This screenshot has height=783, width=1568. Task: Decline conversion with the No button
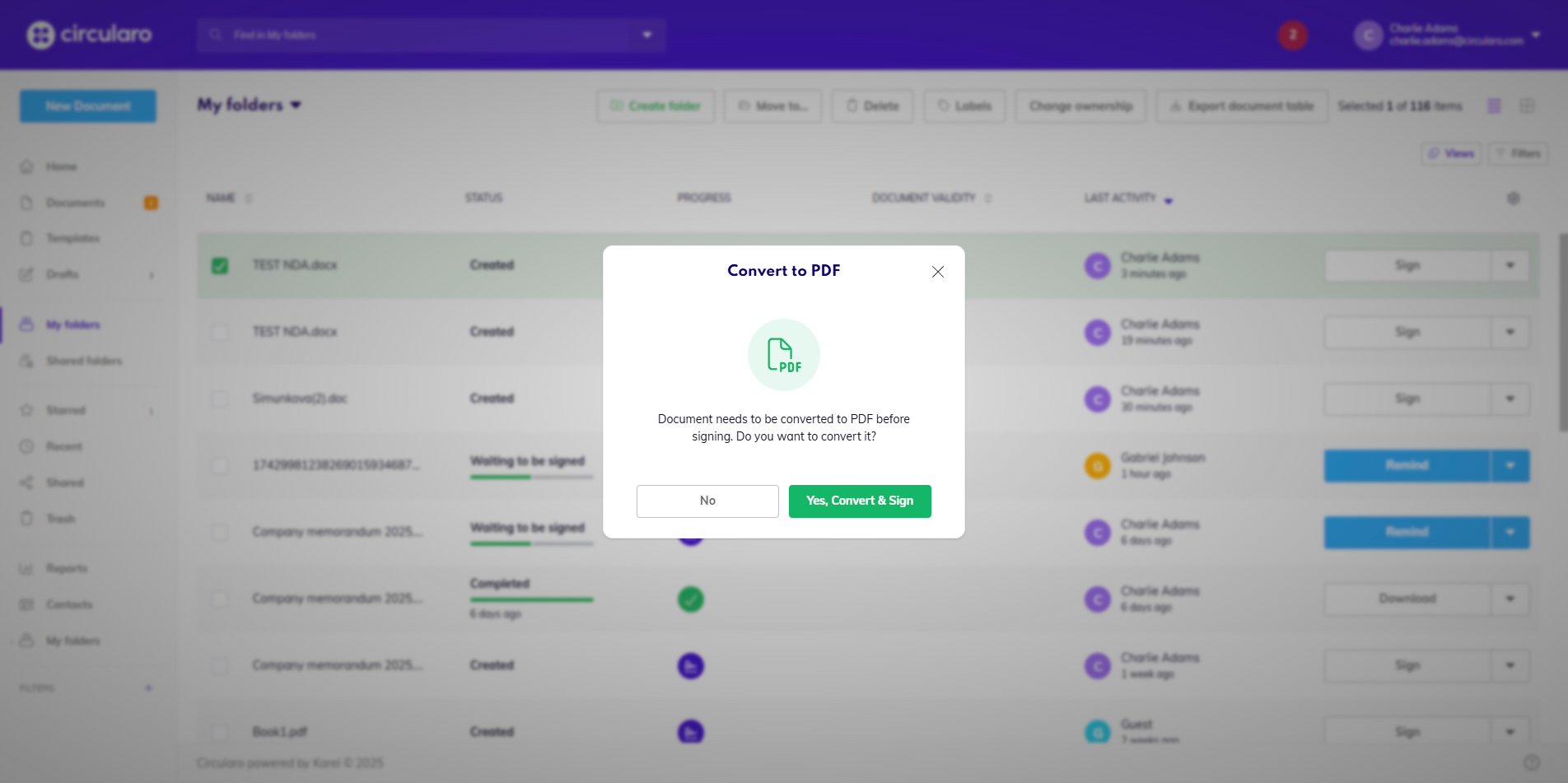click(x=707, y=501)
